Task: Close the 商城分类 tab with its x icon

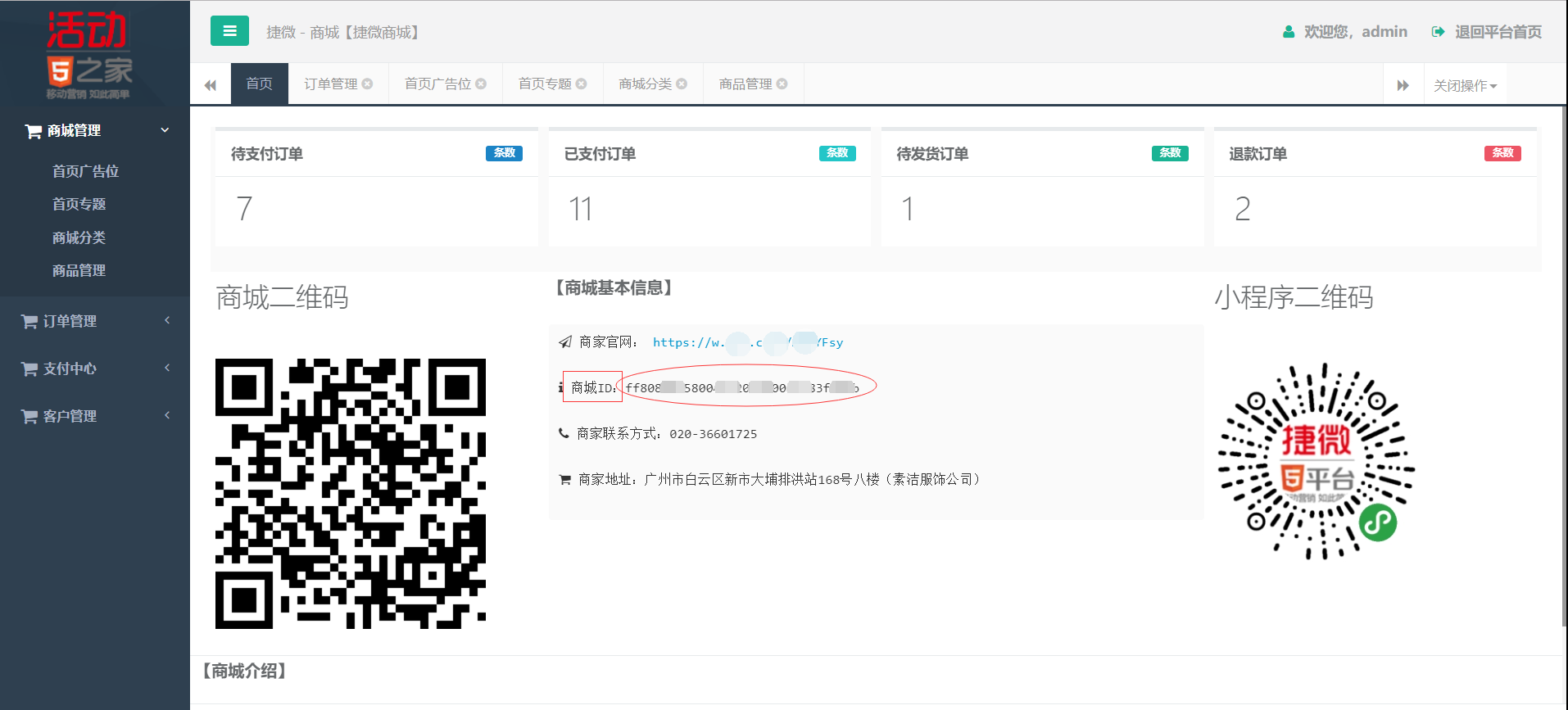Action: coord(682,84)
